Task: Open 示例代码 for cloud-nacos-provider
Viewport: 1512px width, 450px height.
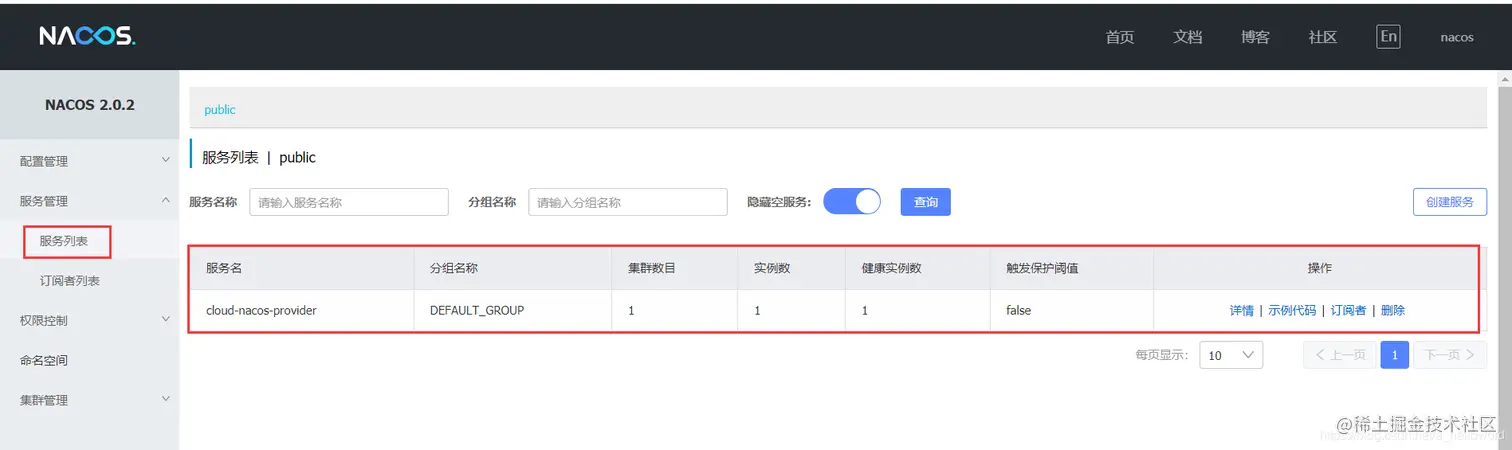Action: coord(1292,310)
